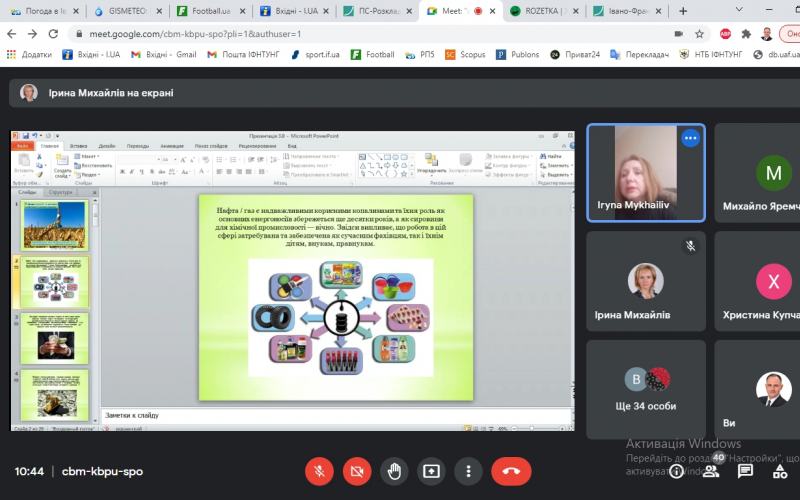Click the Христина Купча participant tile

coord(757,281)
